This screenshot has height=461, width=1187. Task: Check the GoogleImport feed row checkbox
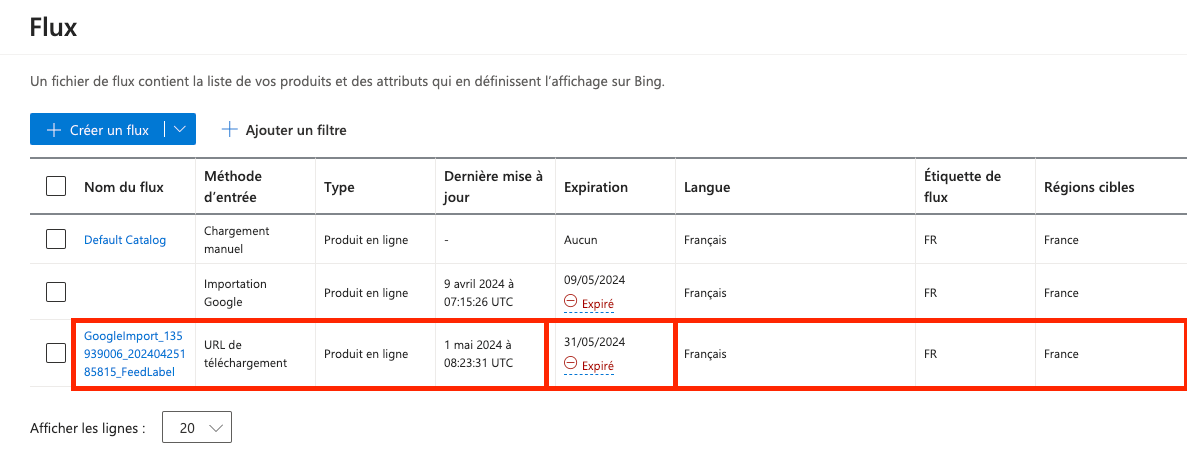[x=56, y=353]
